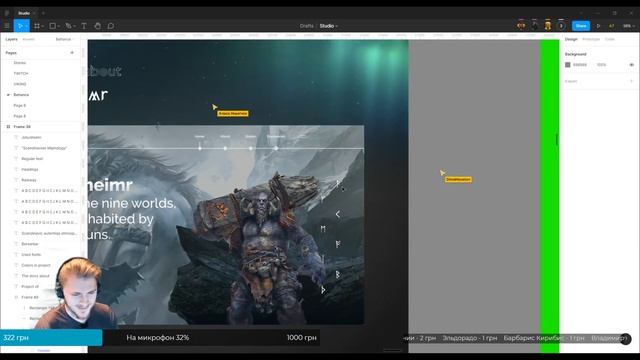The width and height of the screenshot is (640, 360).
Task: Open dropdown arrow beside Rectangle tool
Action: click(59, 26)
